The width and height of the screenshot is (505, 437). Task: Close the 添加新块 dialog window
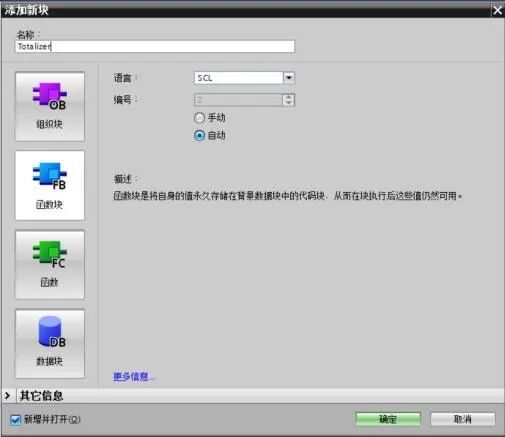click(497, 10)
